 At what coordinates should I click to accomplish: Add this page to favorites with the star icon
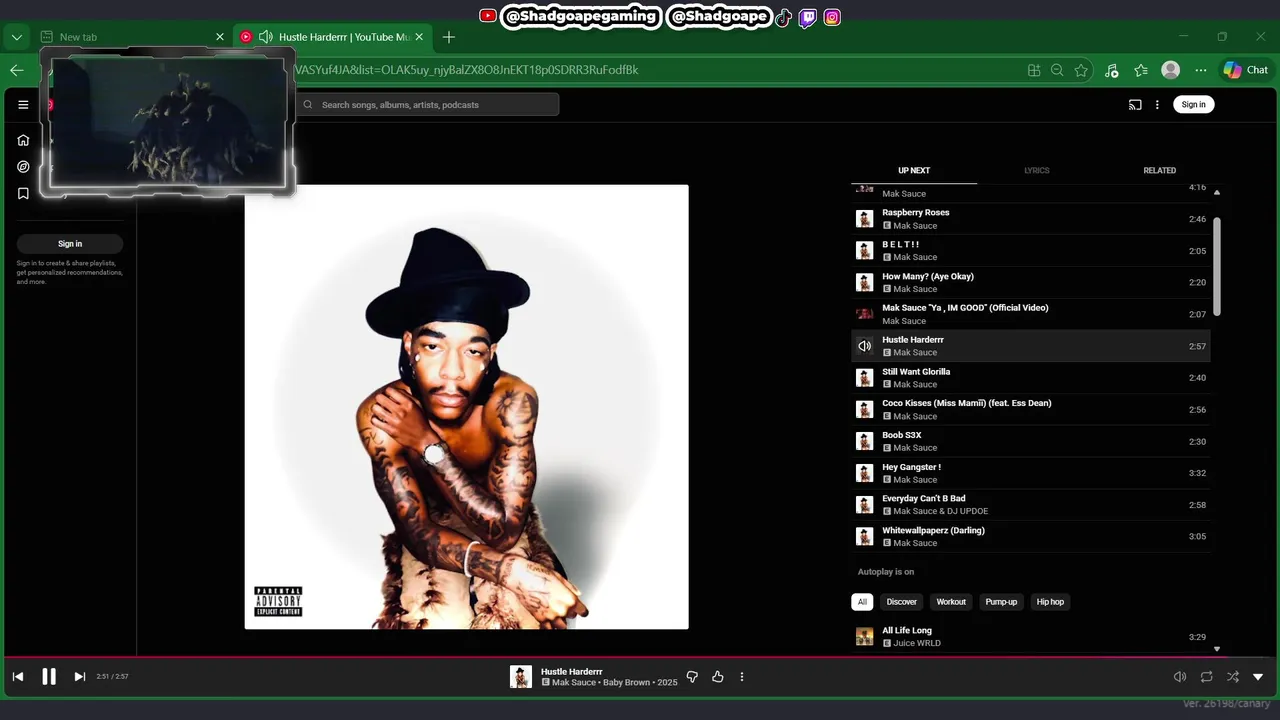pos(1081,70)
